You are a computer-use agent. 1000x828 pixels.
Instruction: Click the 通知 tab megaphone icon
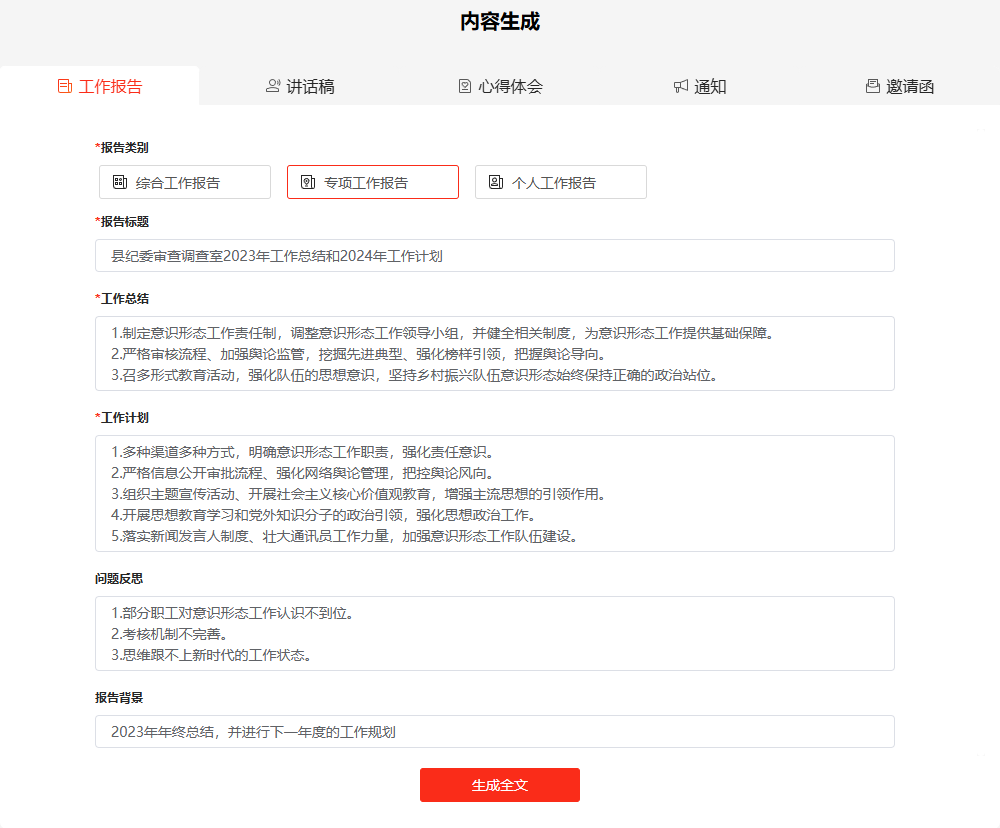681,86
